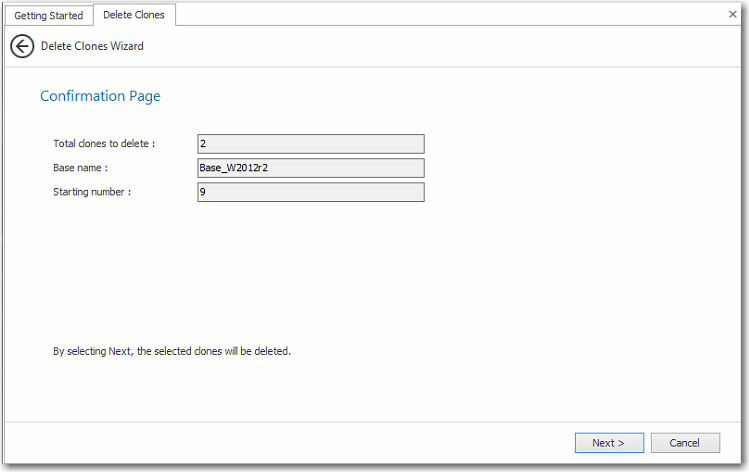Click the Confirmation Page heading
This screenshot has width=749, height=472.
100,97
